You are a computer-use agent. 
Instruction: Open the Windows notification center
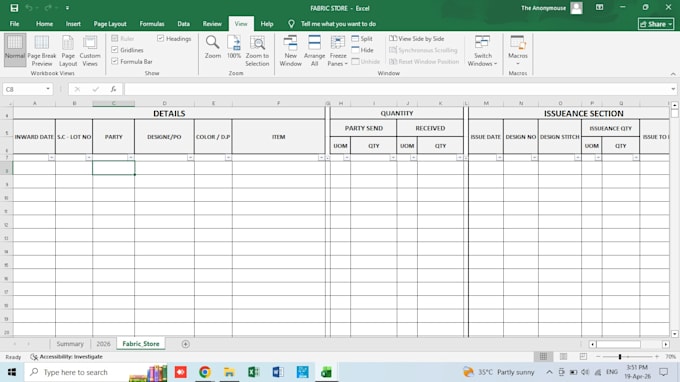tap(664, 372)
